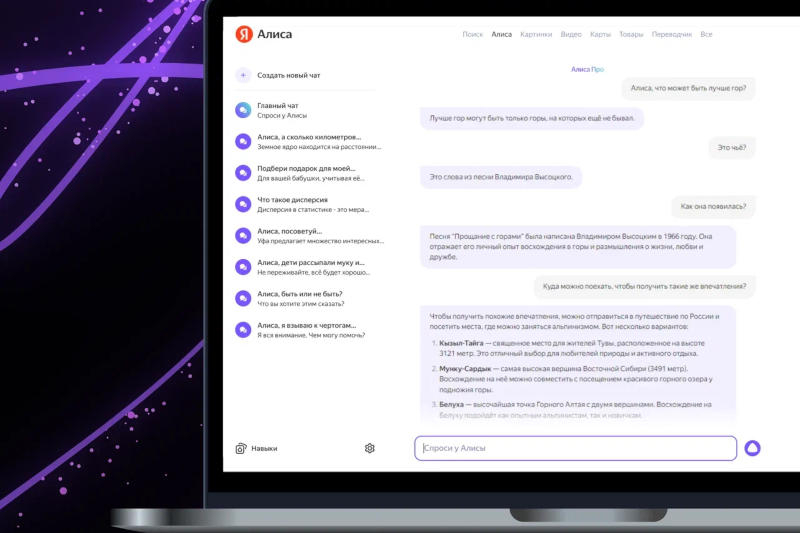Click preview 'Земное ядро находится на расстоянии'

coord(319,147)
